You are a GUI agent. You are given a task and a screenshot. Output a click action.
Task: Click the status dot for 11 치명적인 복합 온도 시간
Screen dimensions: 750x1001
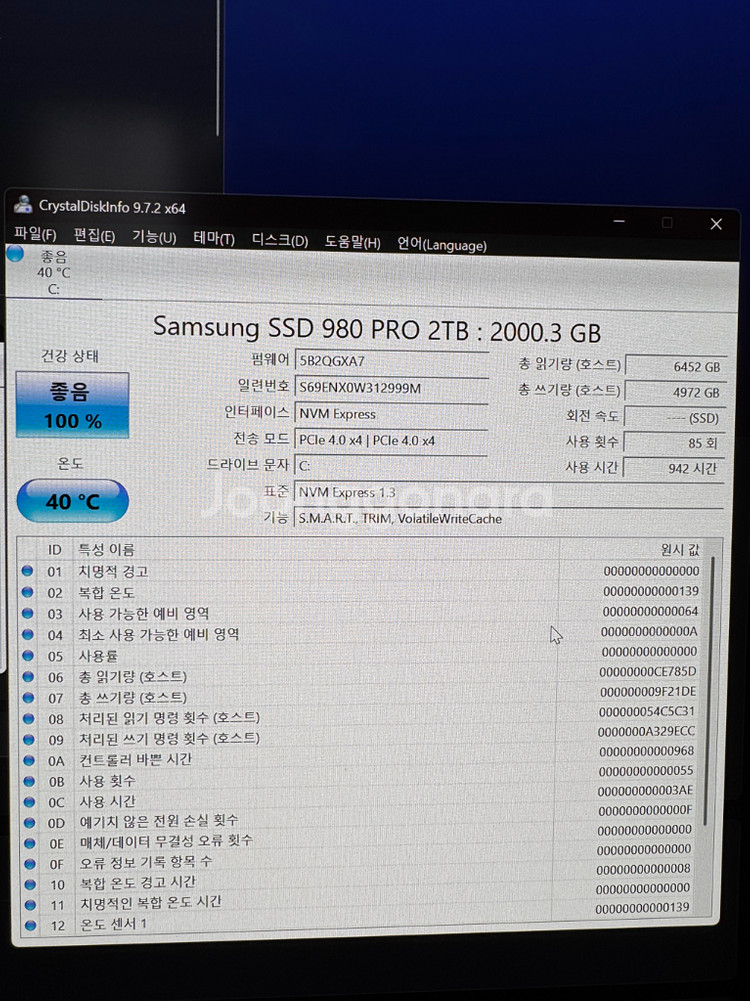click(x=30, y=905)
